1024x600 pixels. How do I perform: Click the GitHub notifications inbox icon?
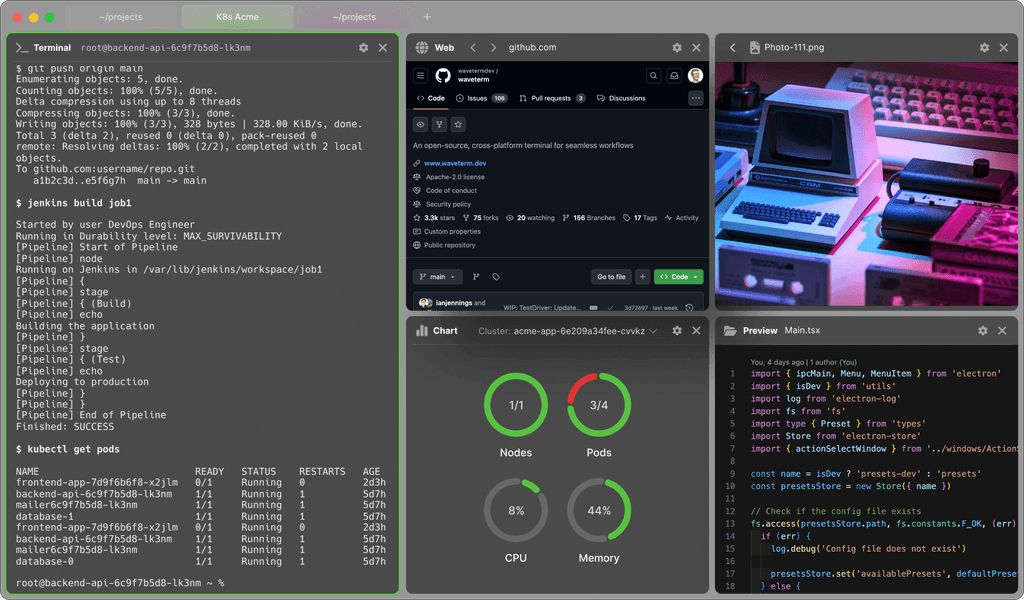point(673,75)
